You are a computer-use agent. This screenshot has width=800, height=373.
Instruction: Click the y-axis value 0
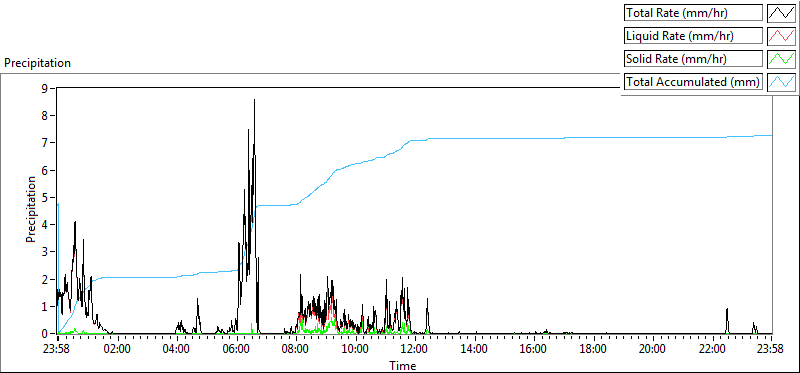(x=44, y=334)
